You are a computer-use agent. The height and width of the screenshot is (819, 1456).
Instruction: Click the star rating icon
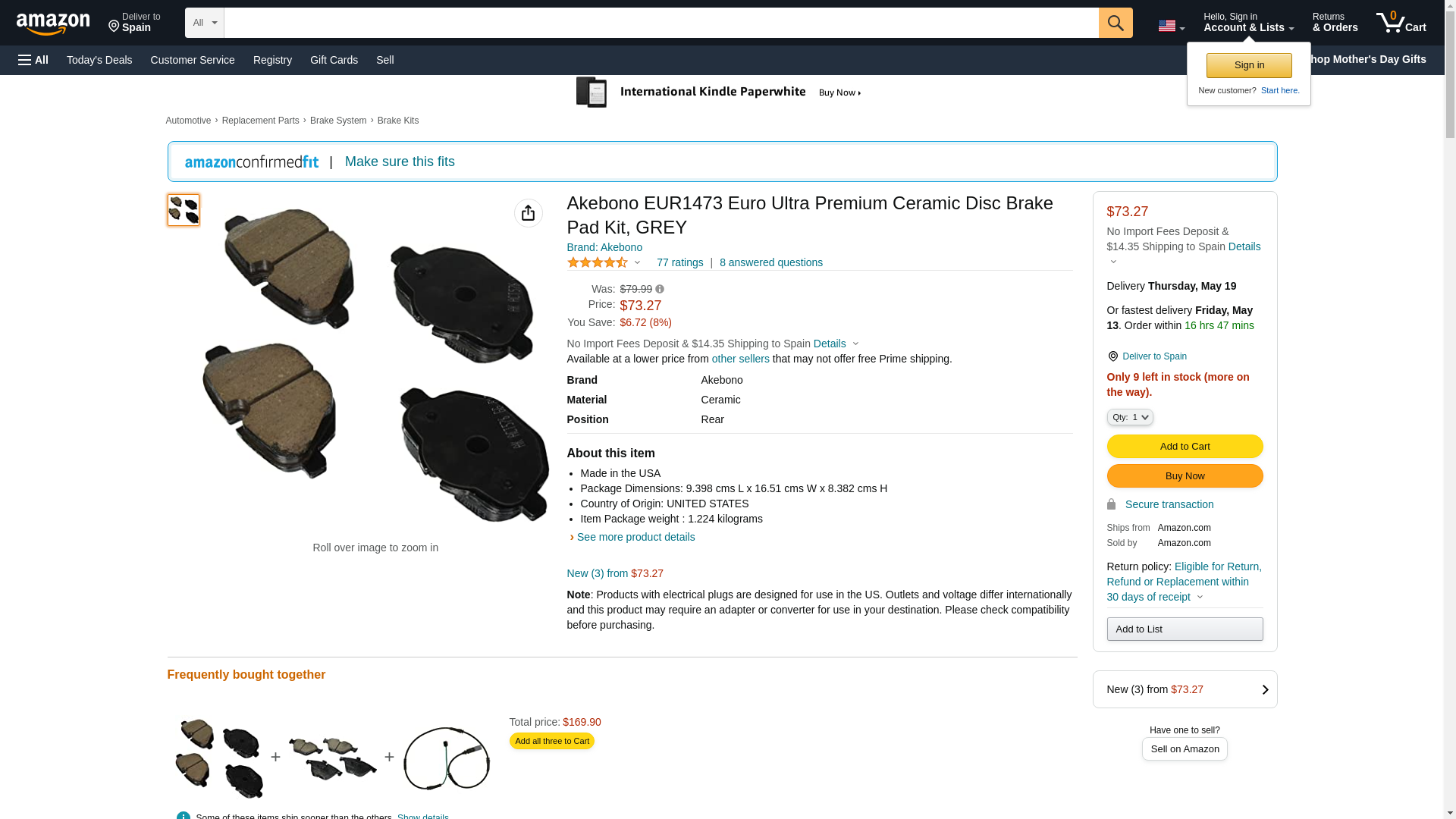598,262
